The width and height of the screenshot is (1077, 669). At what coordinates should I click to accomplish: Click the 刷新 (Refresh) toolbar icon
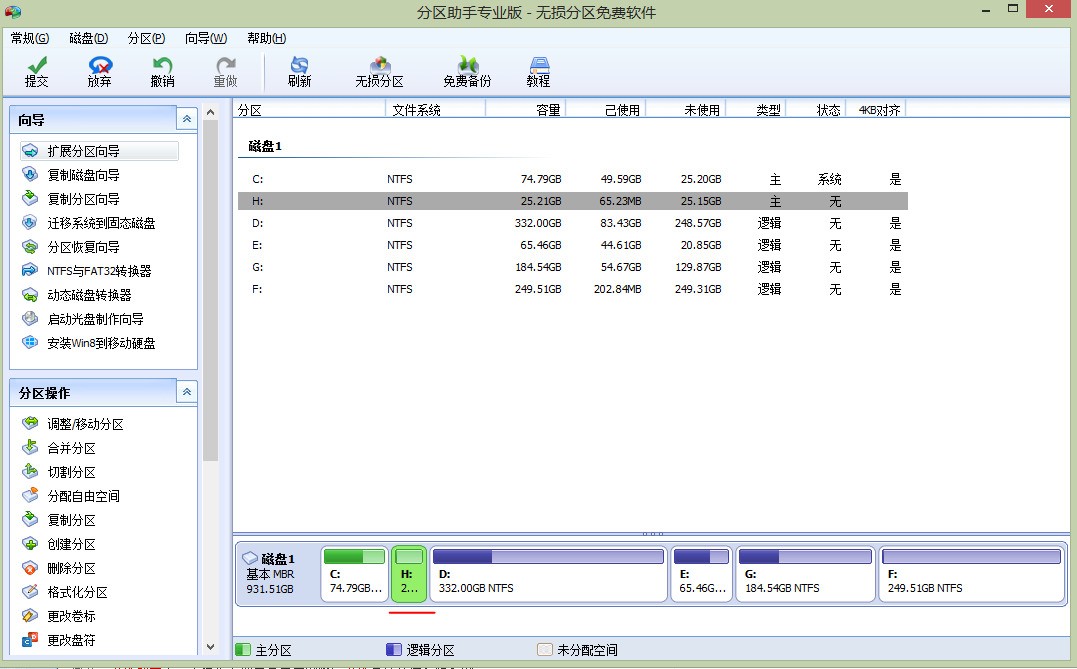point(299,70)
